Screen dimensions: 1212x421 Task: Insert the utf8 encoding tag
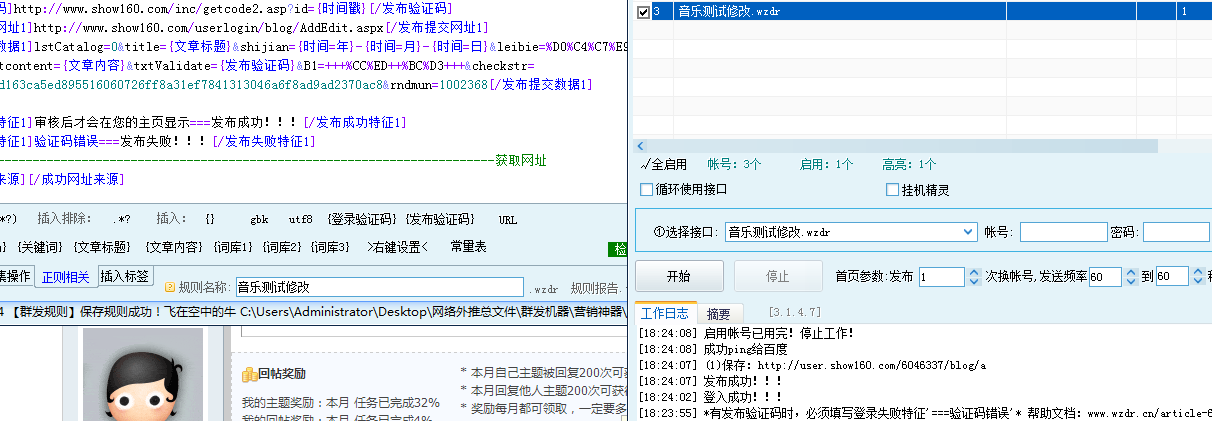pos(300,219)
